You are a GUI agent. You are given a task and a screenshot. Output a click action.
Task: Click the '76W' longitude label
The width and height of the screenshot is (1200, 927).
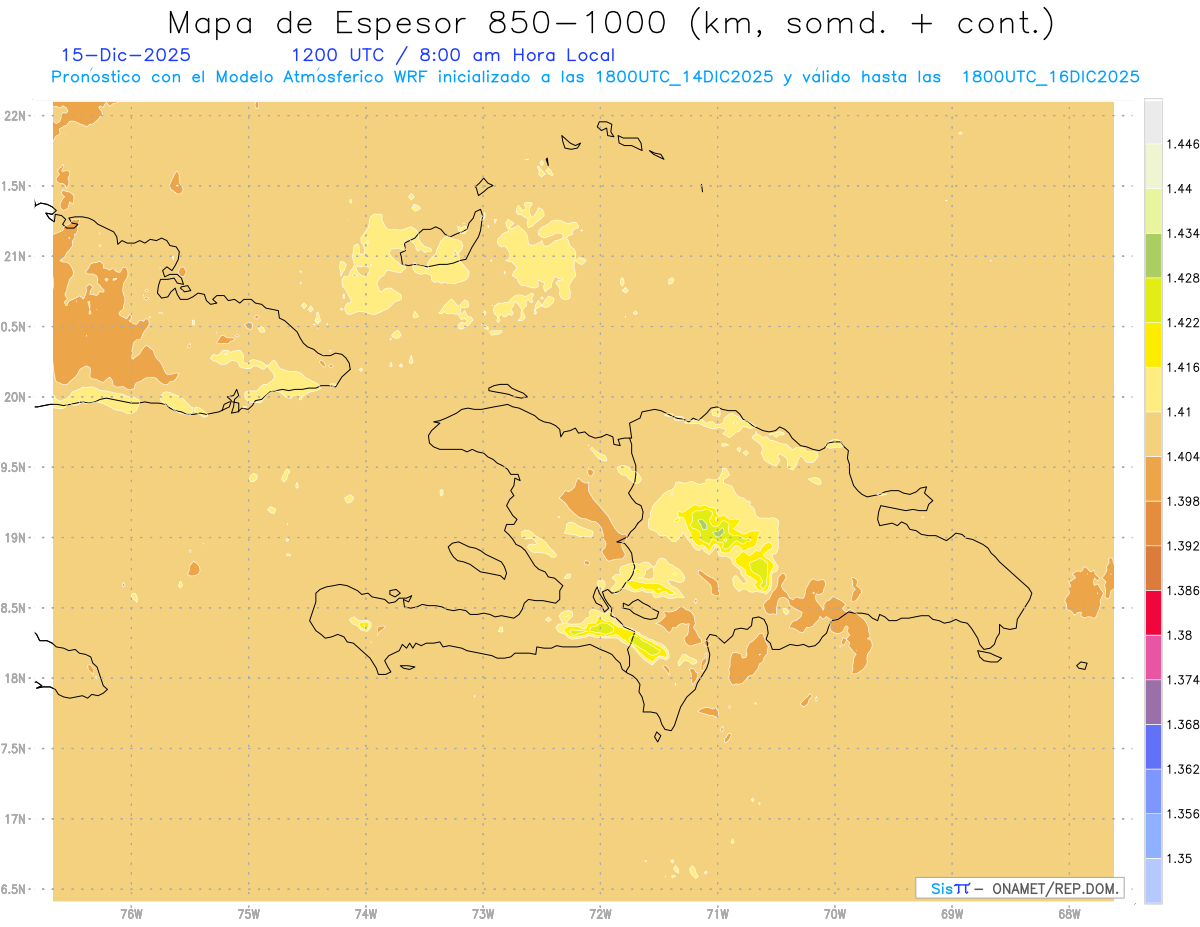coord(131,914)
